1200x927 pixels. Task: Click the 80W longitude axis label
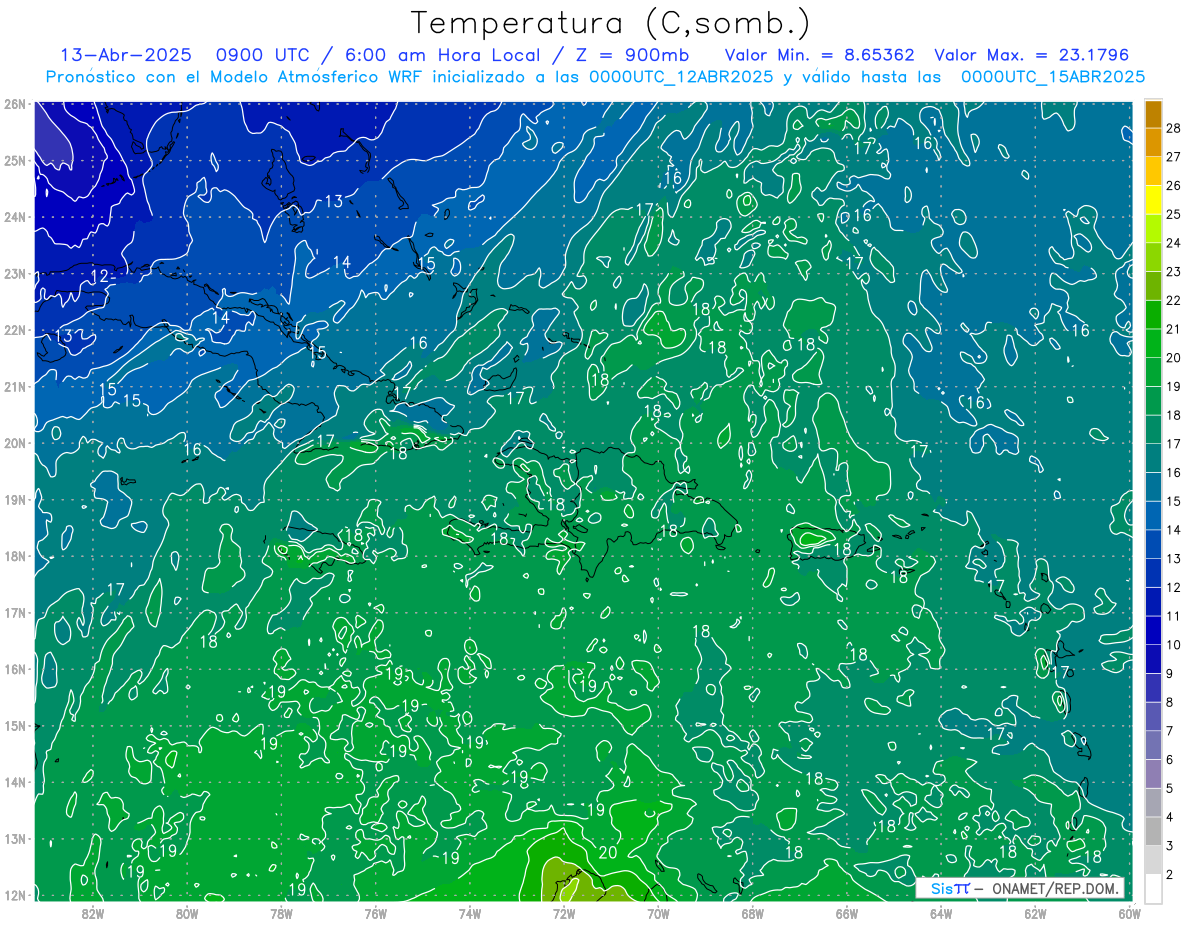tap(186, 912)
